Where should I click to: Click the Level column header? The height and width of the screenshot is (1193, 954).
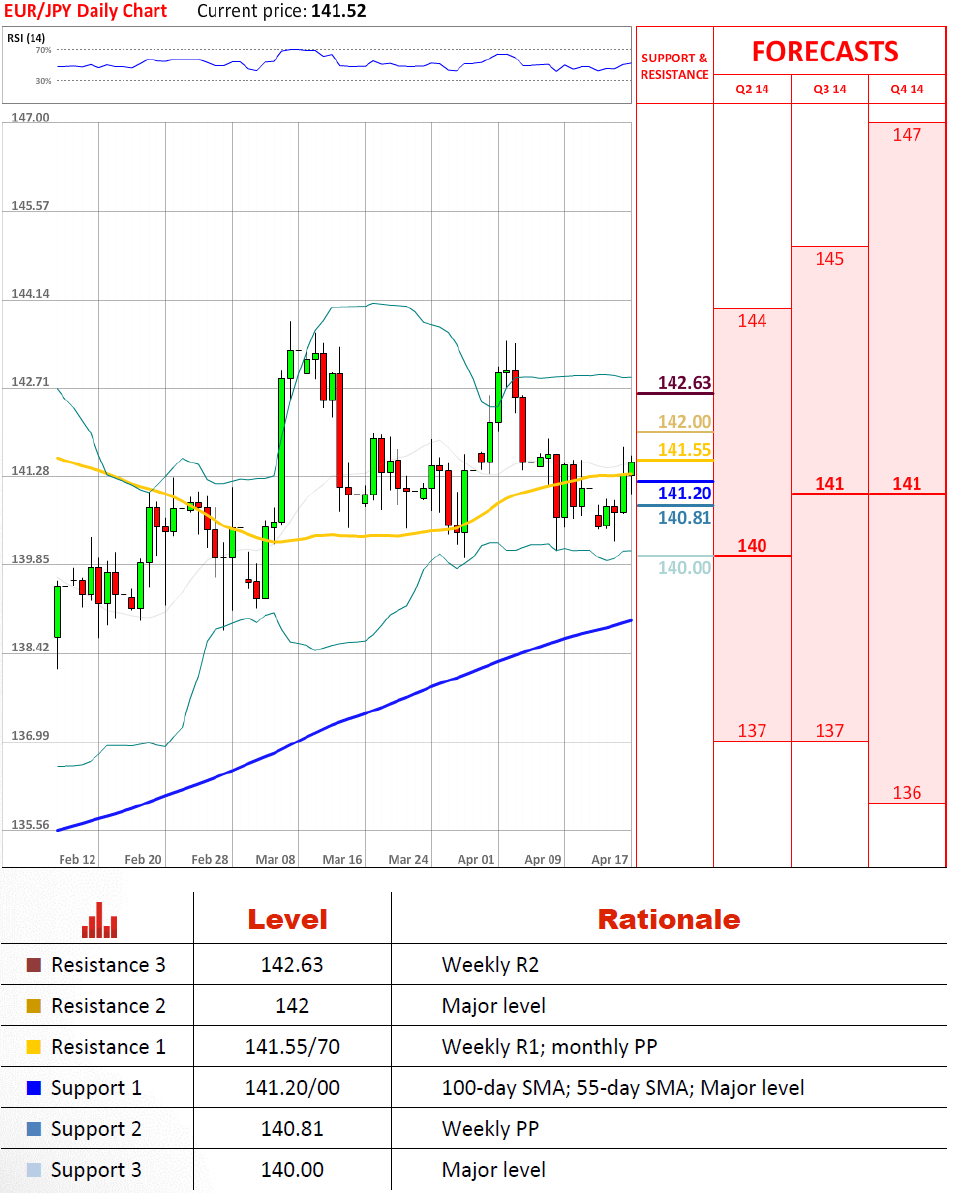[x=288, y=919]
